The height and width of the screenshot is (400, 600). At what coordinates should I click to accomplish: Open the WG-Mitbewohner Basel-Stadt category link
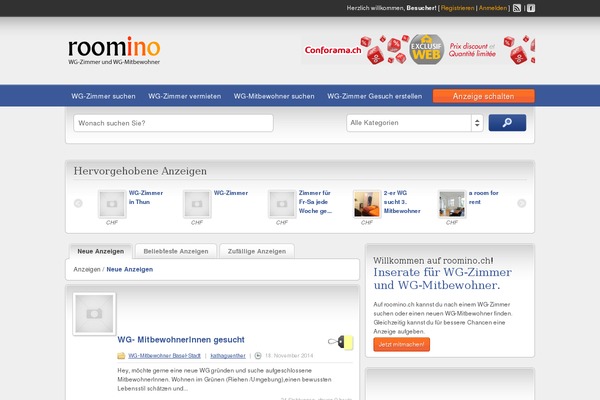coord(164,356)
